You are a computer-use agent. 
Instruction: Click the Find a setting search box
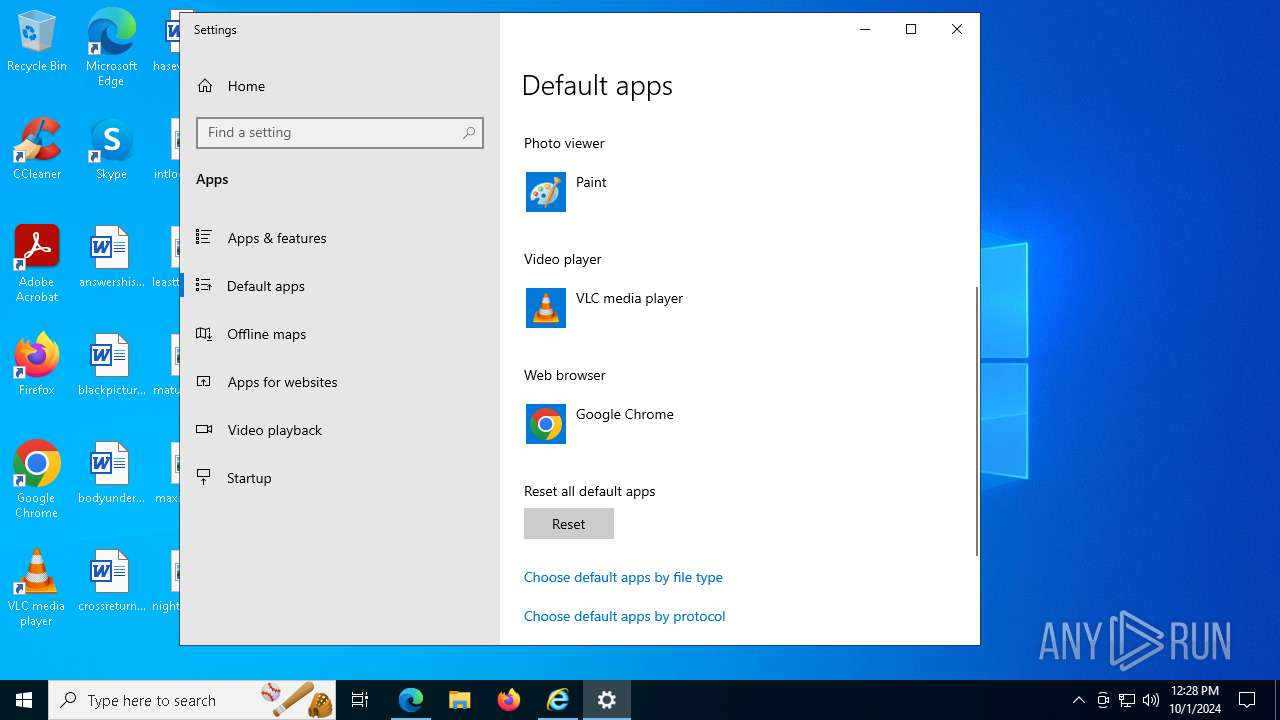pyautogui.click(x=330, y=133)
